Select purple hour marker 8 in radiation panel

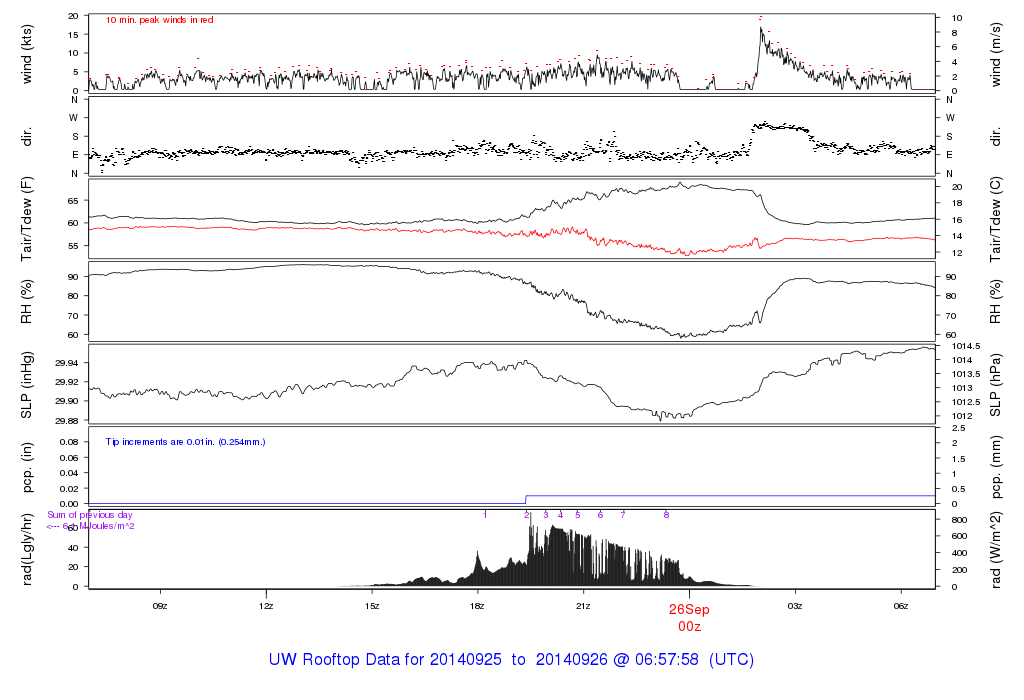666,514
